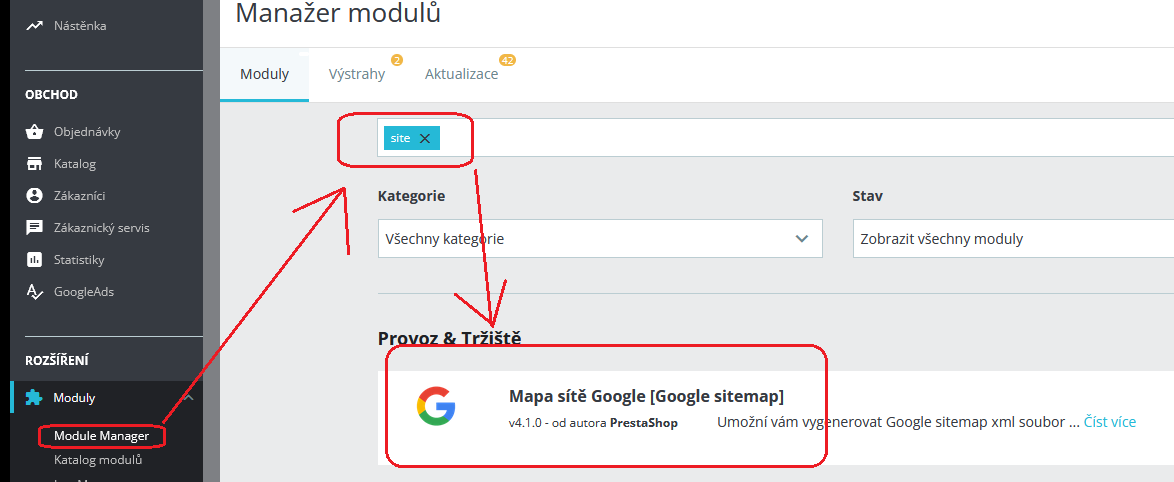Click the Statistiky bar chart icon
Viewport: 1174px width, 482px height.
tap(34, 260)
